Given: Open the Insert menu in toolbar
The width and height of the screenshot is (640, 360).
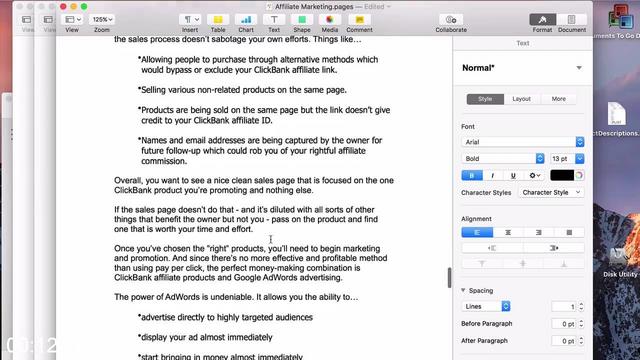Looking at the screenshot, I should coord(191,20).
